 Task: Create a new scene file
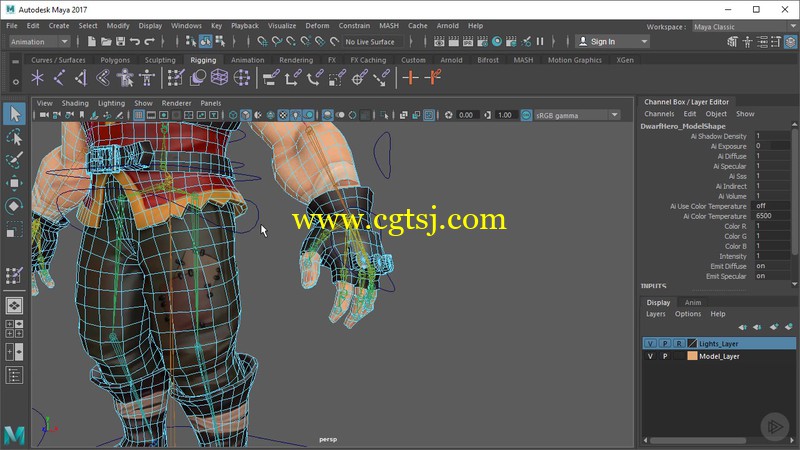[x=91, y=42]
